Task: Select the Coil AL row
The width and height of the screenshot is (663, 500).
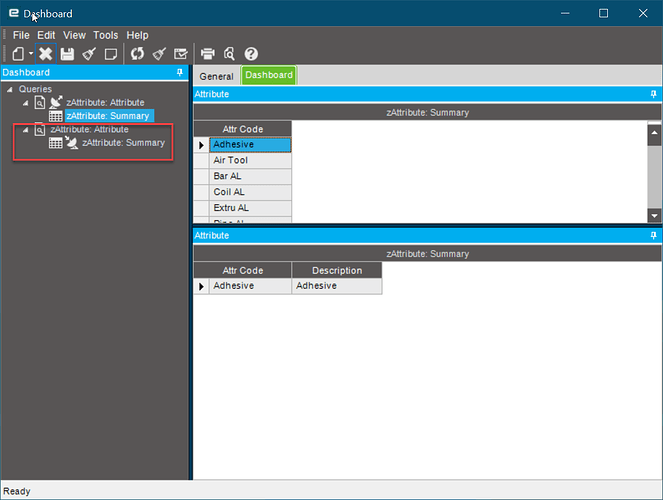Action: [x=250, y=192]
